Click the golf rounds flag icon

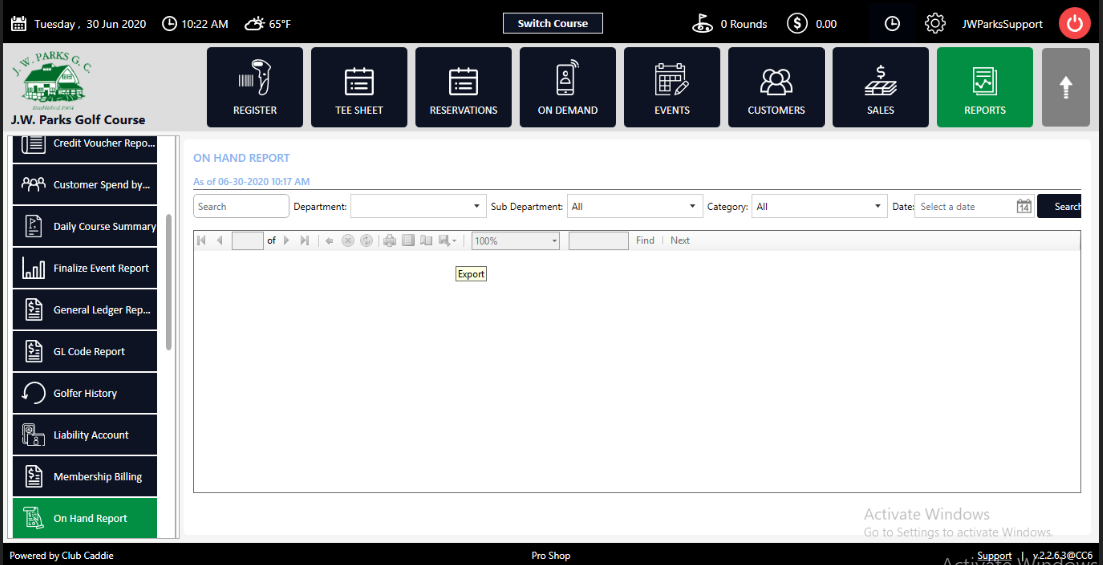[702, 23]
